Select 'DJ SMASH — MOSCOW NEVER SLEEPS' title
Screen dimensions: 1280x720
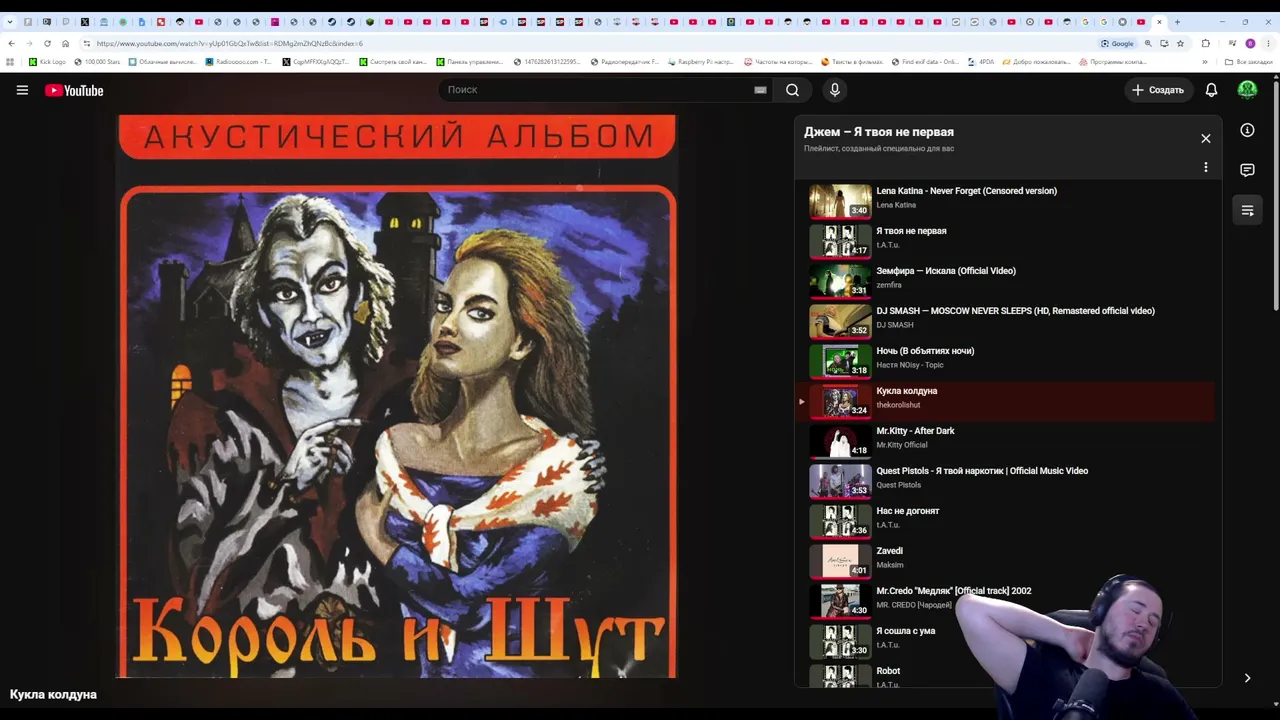(1015, 311)
